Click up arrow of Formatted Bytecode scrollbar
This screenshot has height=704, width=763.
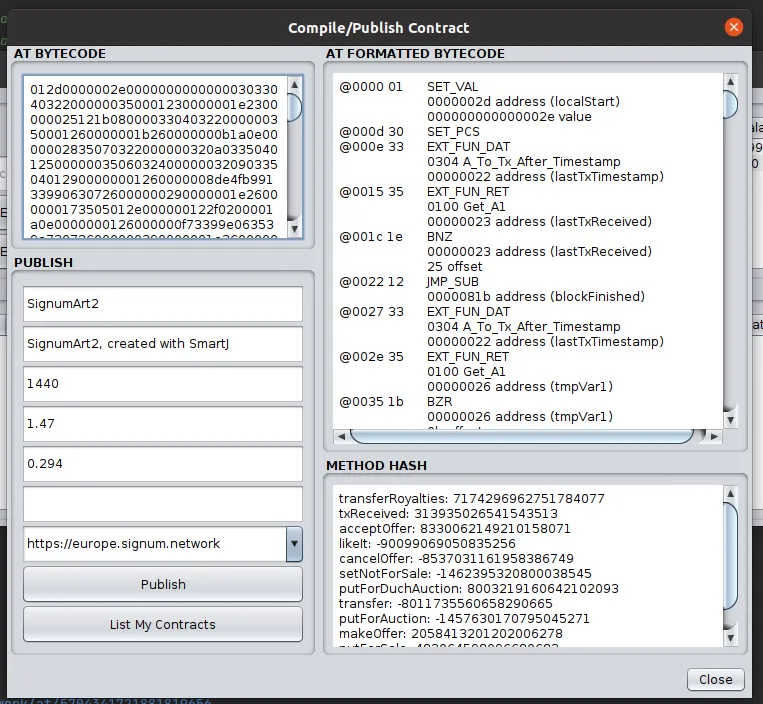pos(730,81)
